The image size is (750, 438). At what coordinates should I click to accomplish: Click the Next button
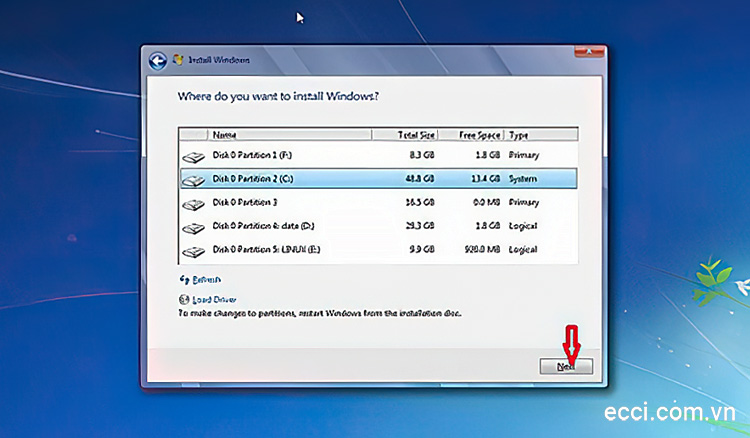pos(566,366)
